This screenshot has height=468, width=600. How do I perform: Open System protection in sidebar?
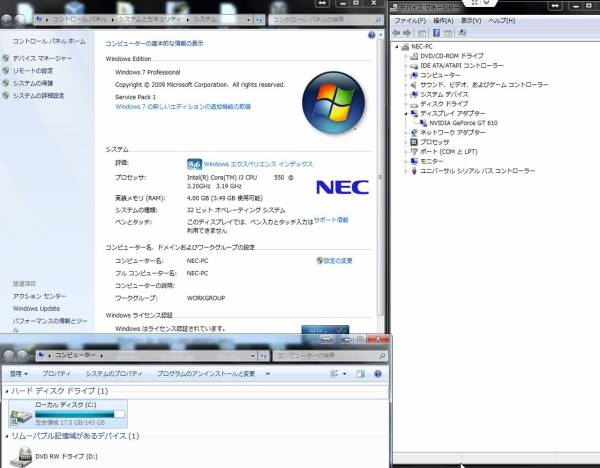click(33, 83)
